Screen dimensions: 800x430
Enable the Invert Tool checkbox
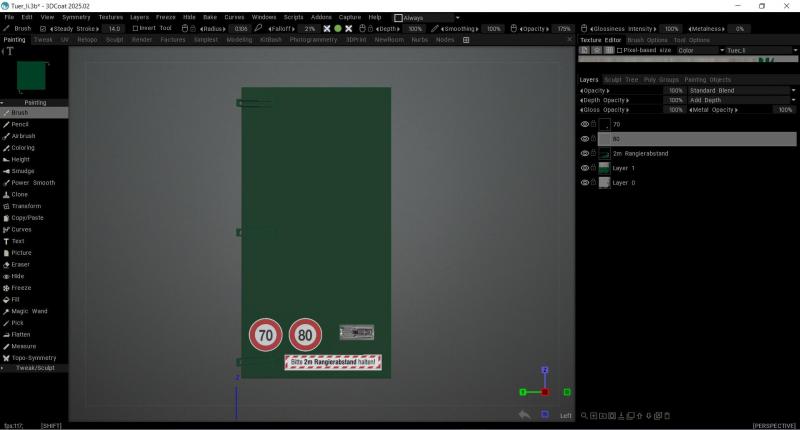click(x=137, y=28)
